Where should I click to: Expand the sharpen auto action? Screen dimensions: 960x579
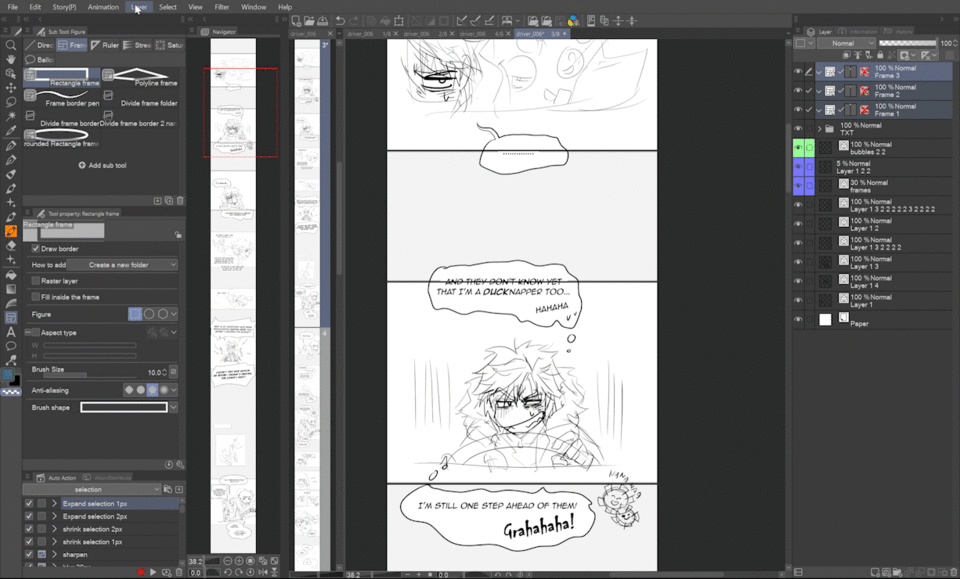[x=54, y=555]
